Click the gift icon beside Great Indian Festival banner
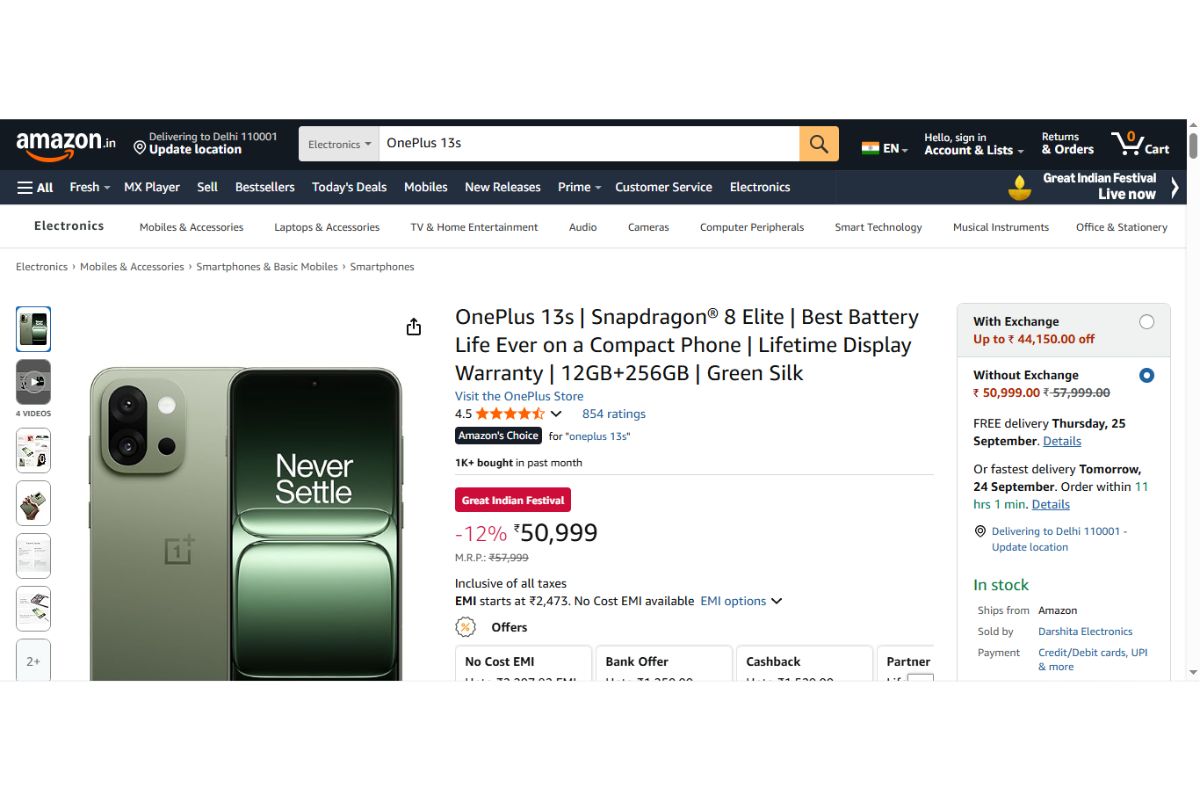This screenshot has height=800, width=1200. click(x=1019, y=187)
